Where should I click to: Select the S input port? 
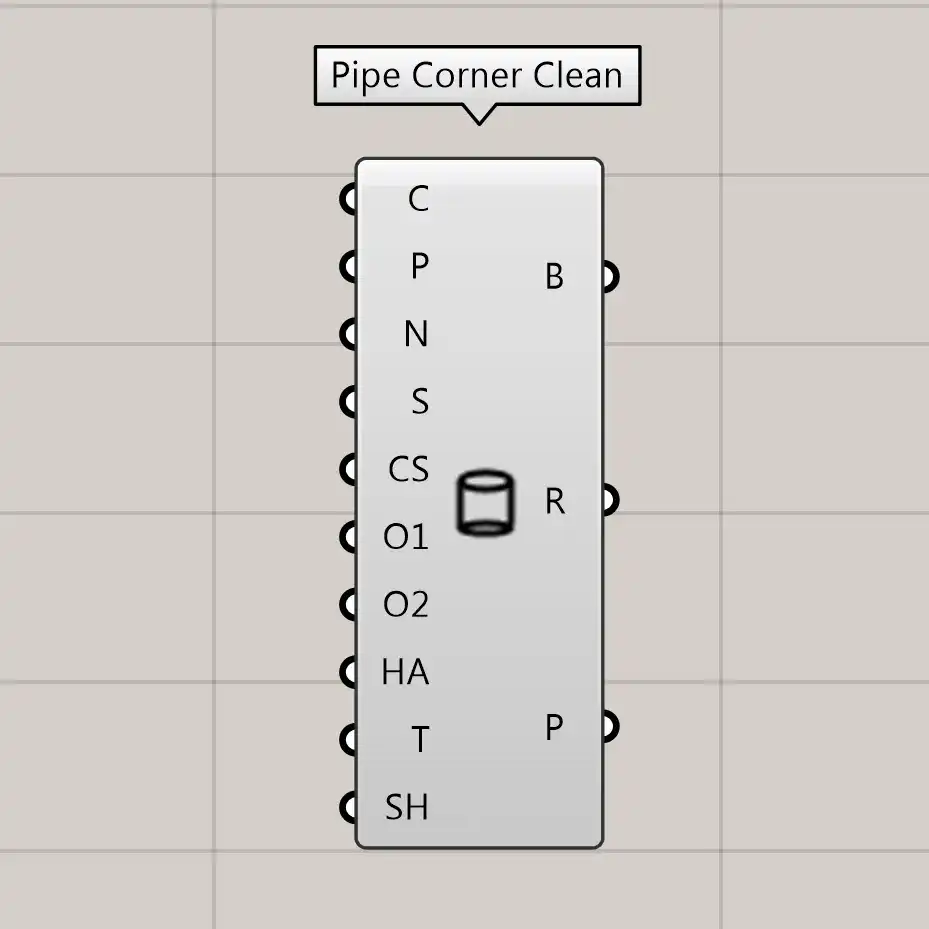click(348, 401)
